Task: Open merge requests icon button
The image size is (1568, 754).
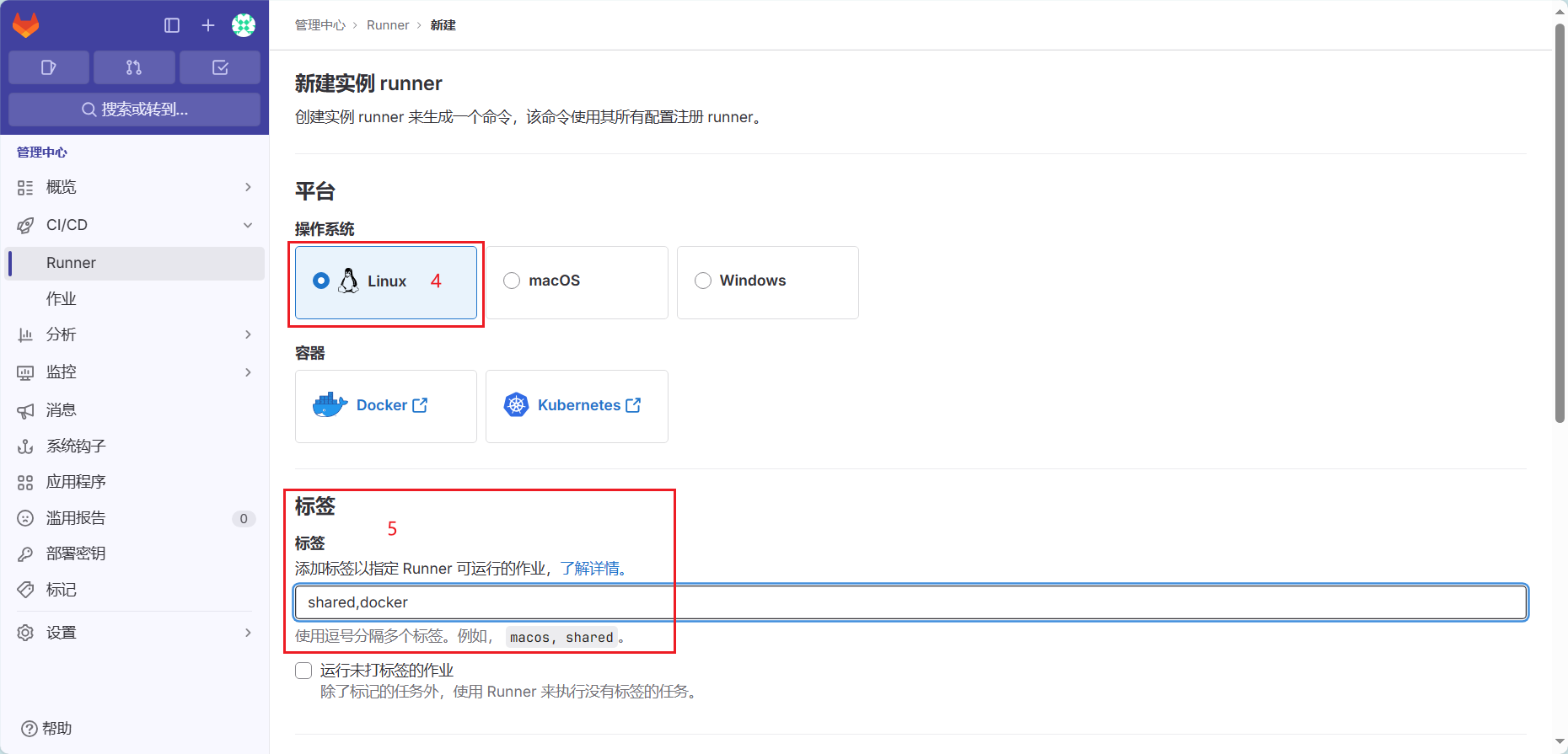Action: pos(134,67)
